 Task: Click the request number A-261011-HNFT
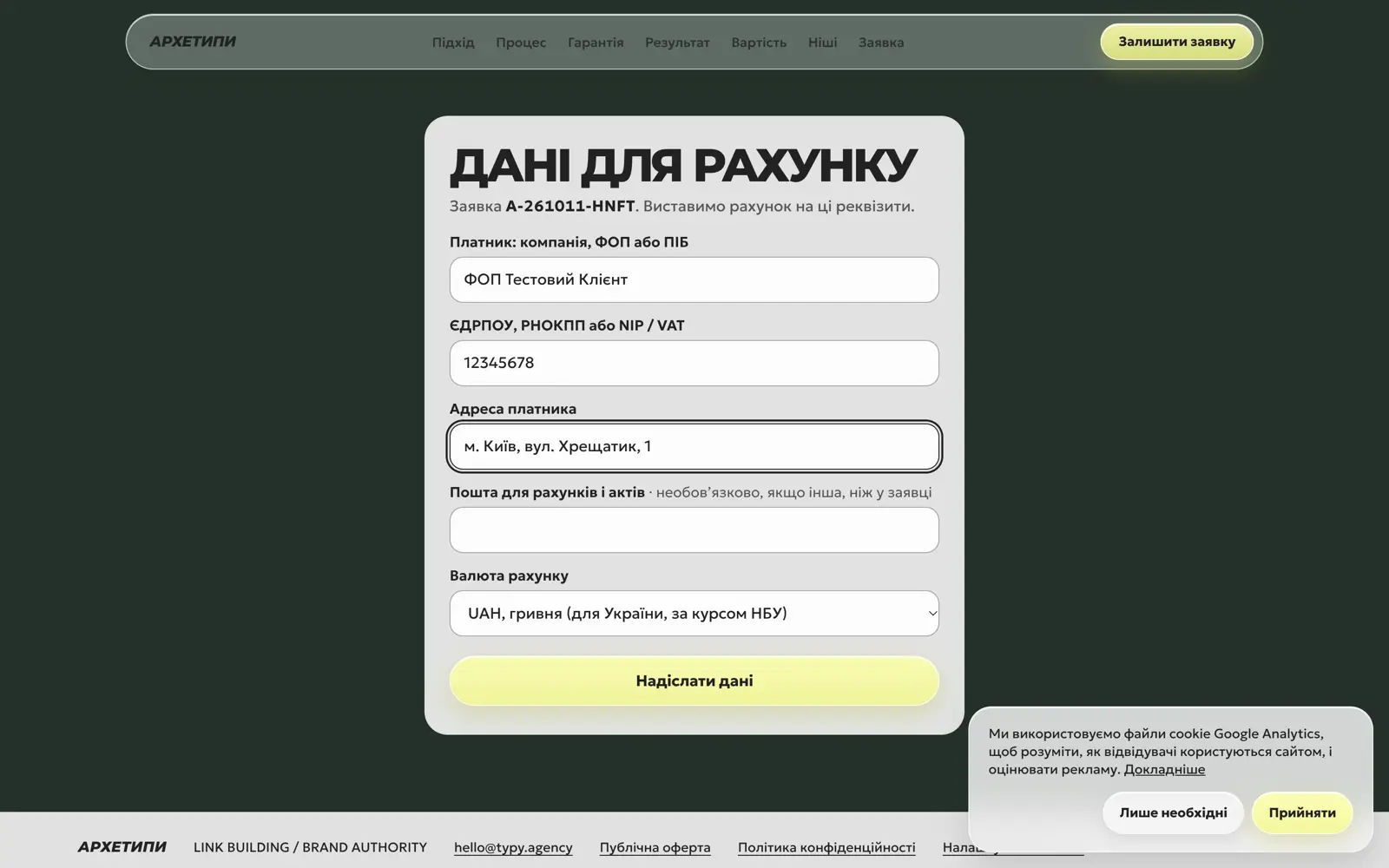[x=570, y=207]
